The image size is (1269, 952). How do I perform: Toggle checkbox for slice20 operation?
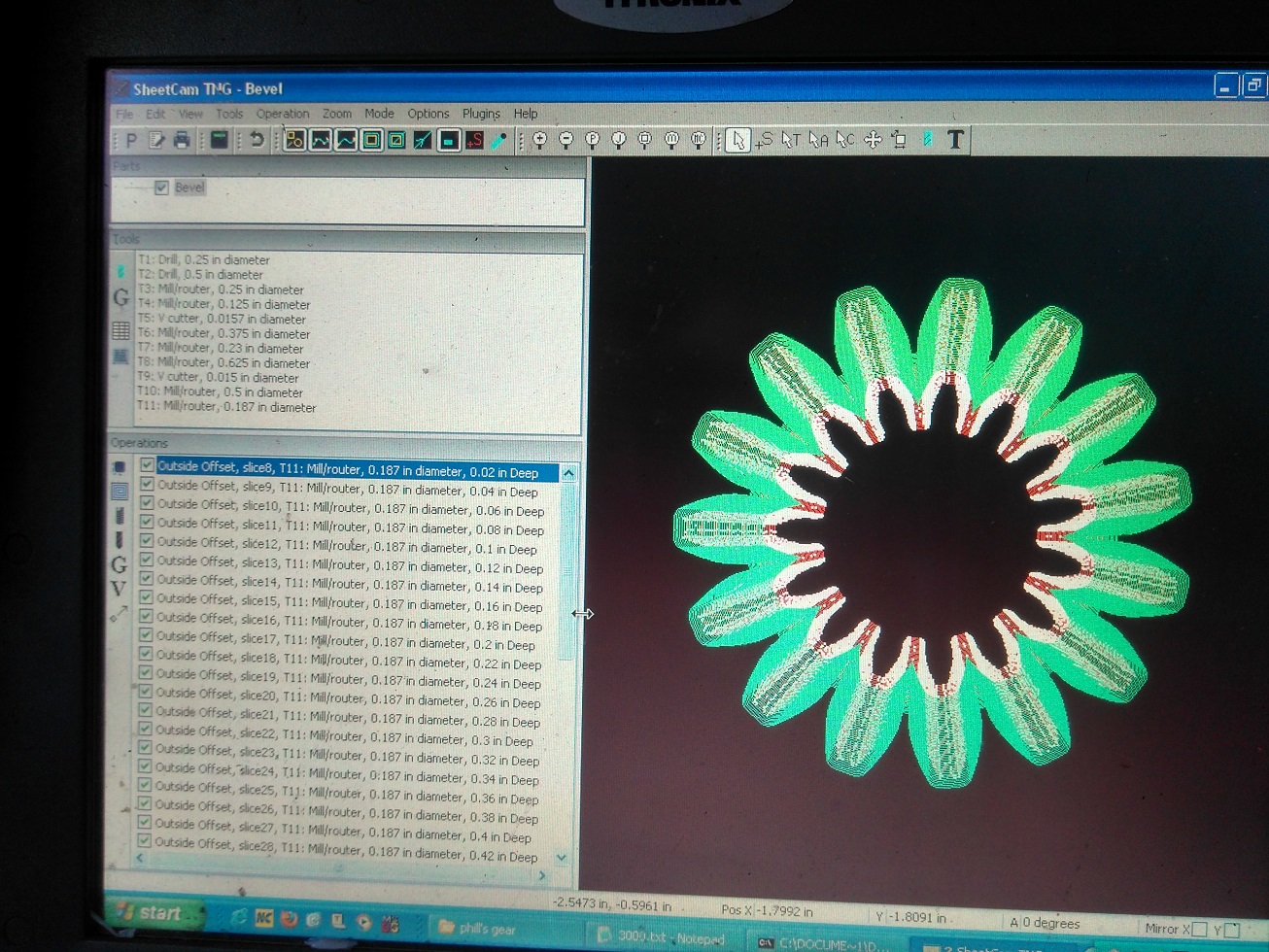[146, 693]
